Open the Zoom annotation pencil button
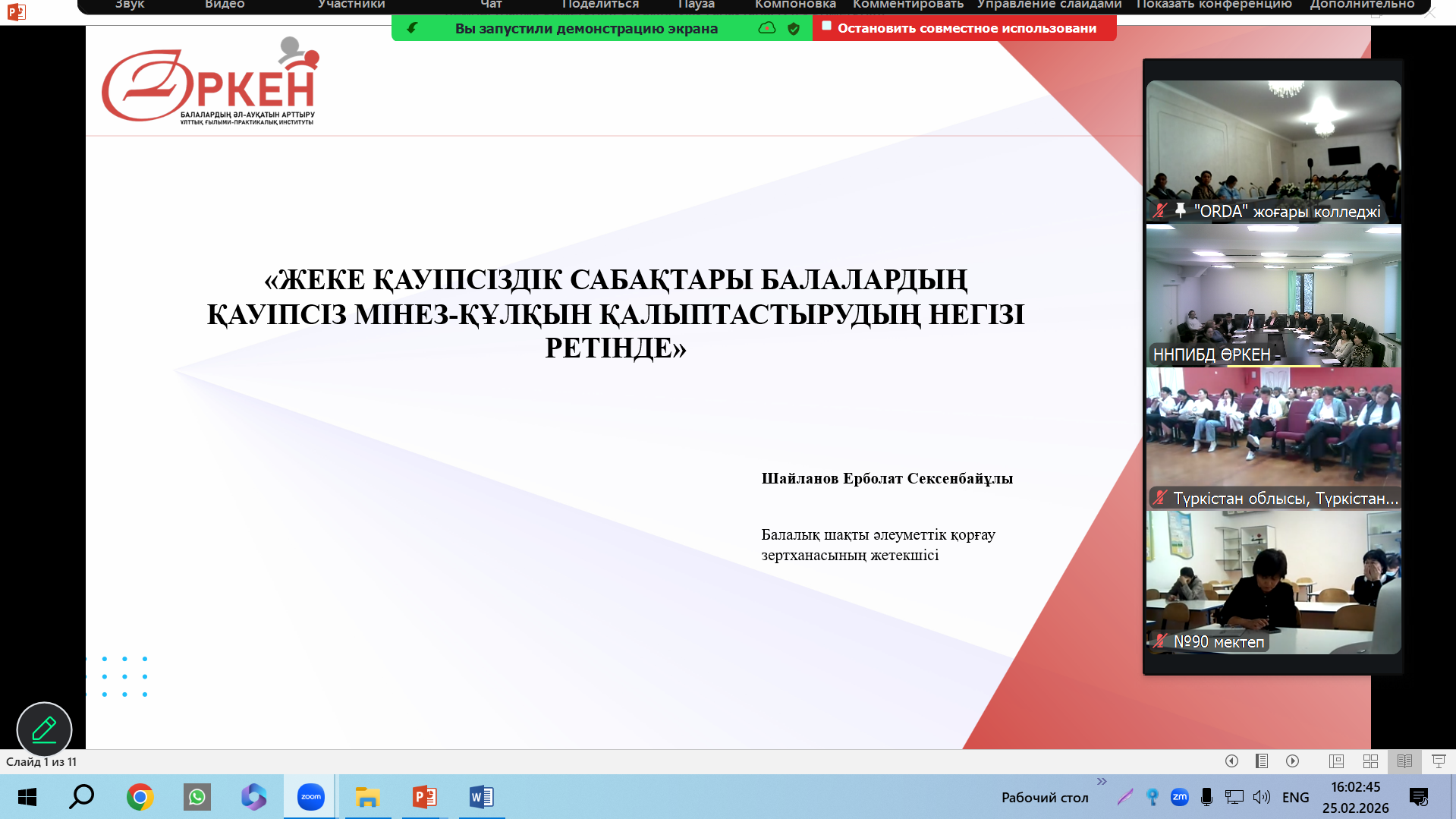Image resolution: width=1456 pixels, height=819 pixels. (44, 729)
